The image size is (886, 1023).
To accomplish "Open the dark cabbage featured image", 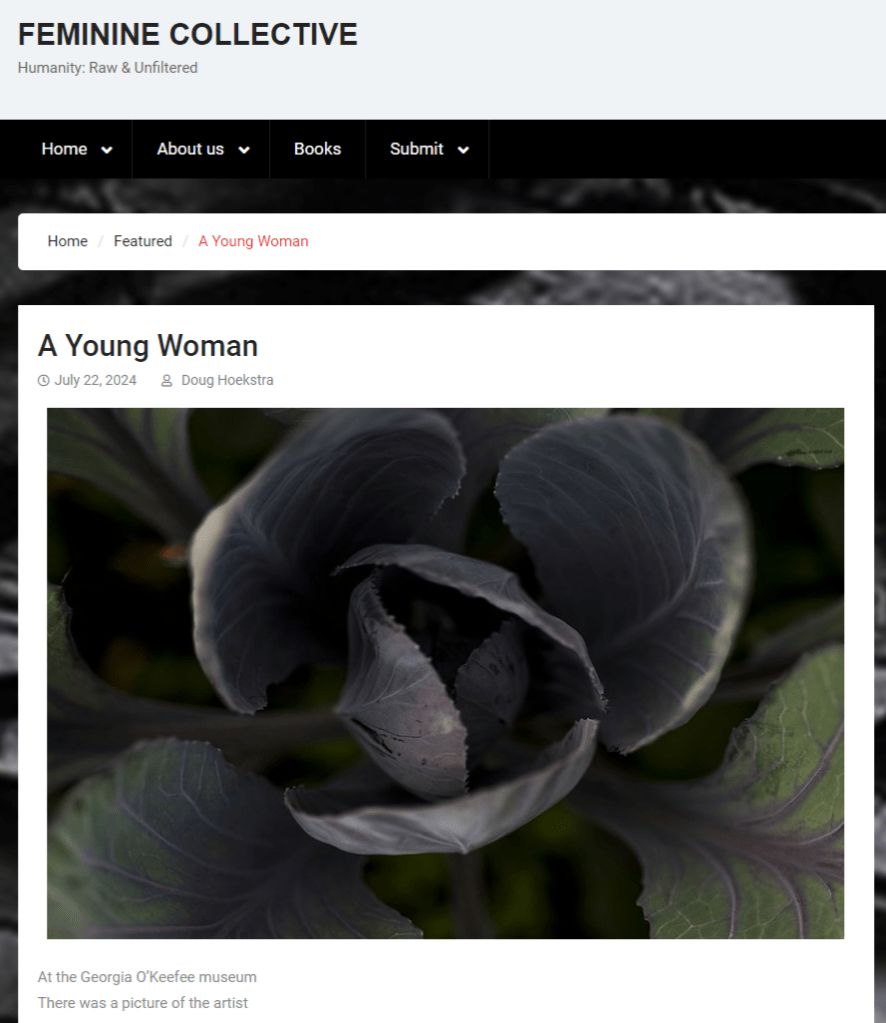I will click(446, 673).
